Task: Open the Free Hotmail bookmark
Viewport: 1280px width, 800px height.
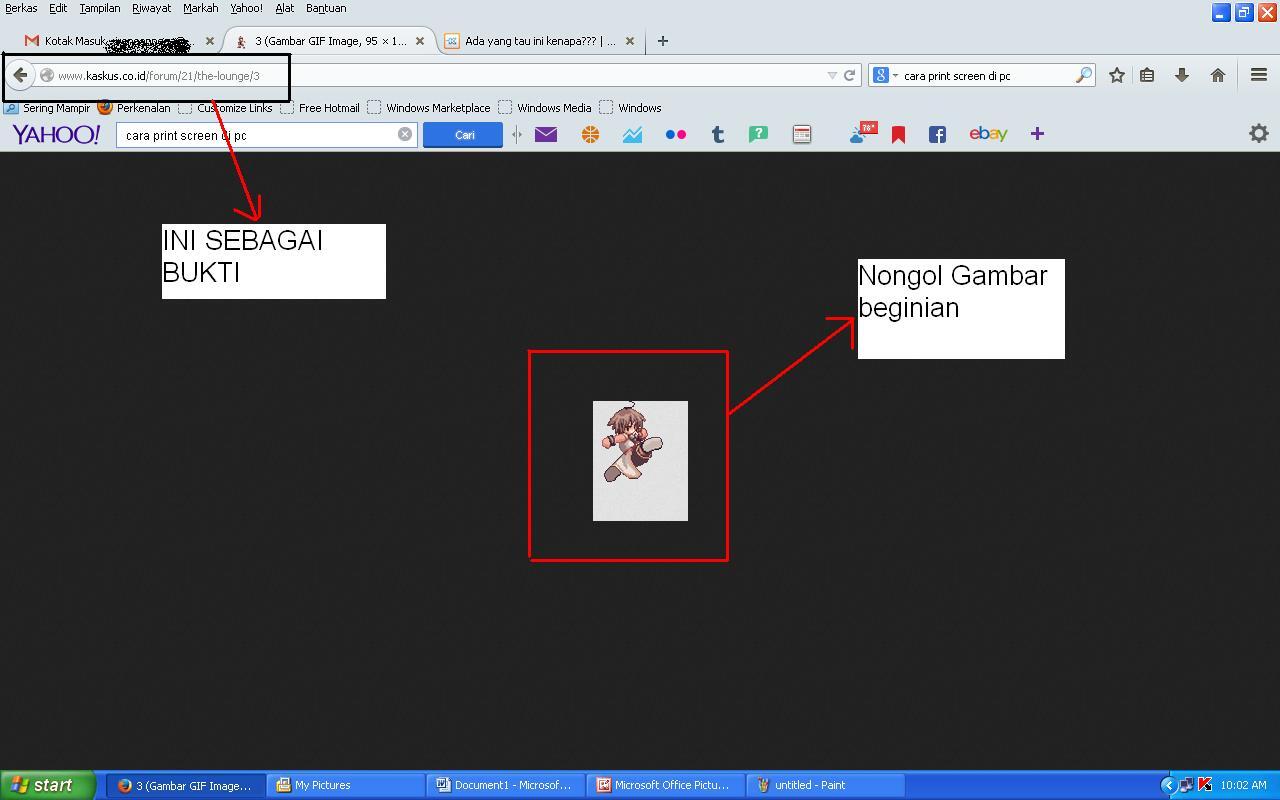Action: pyautogui.click(x=320, y=107)
